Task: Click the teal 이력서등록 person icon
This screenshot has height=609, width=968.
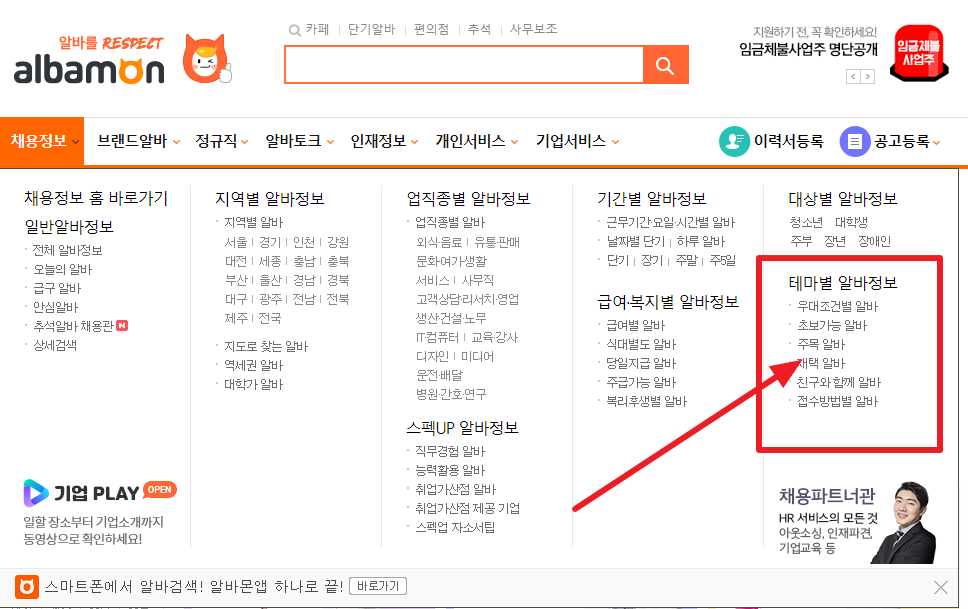Action: tap(734, 141)
